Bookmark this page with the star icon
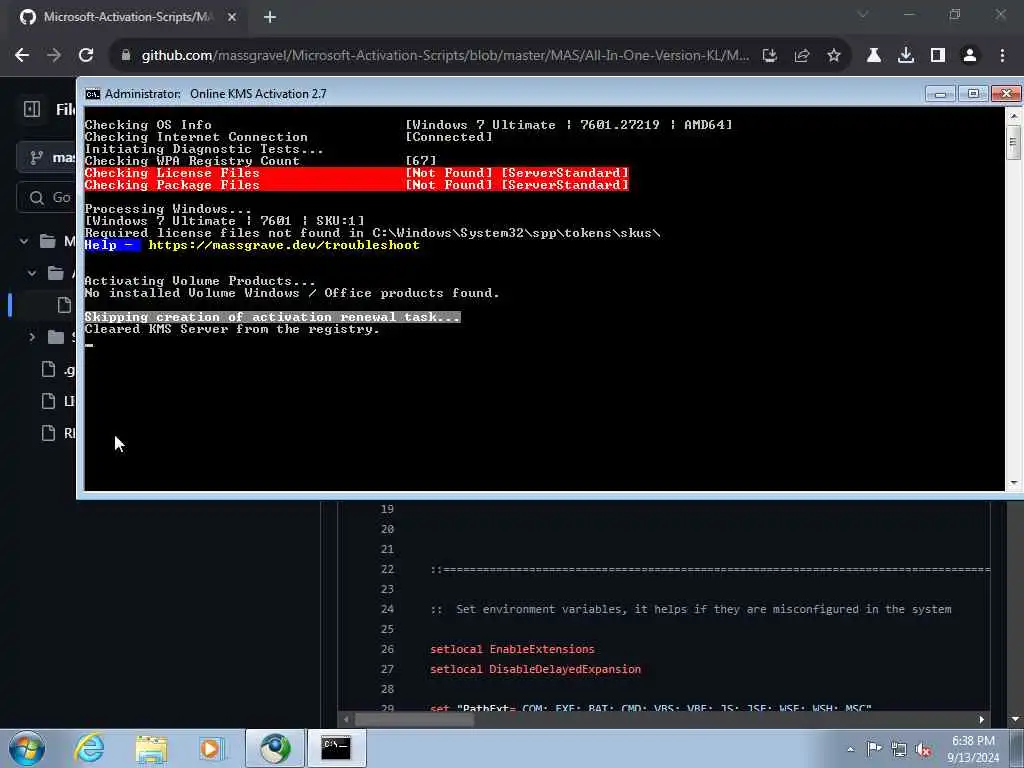 834,56
